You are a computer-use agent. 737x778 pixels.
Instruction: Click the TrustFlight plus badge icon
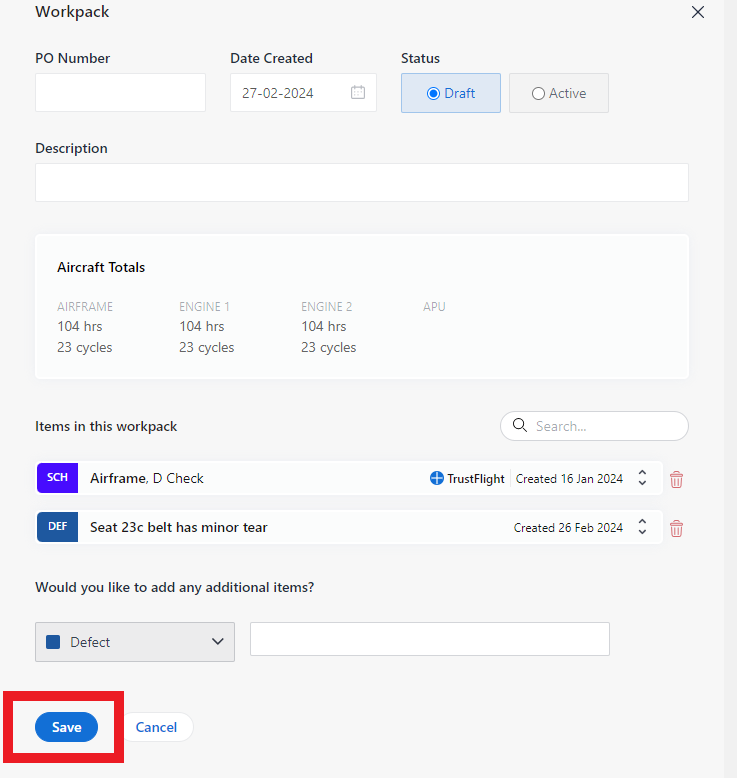click(436, 479)
